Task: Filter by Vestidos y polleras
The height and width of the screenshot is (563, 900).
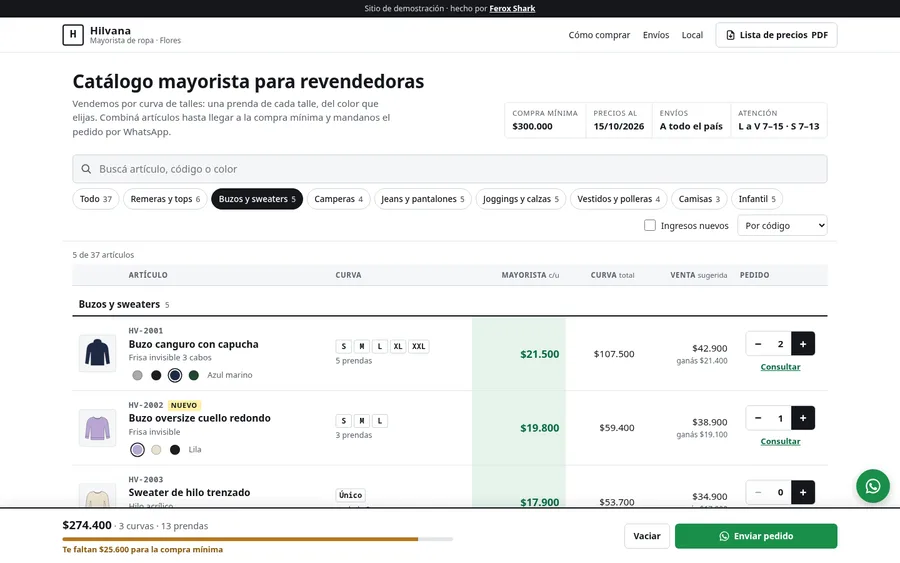Action: 618,199
